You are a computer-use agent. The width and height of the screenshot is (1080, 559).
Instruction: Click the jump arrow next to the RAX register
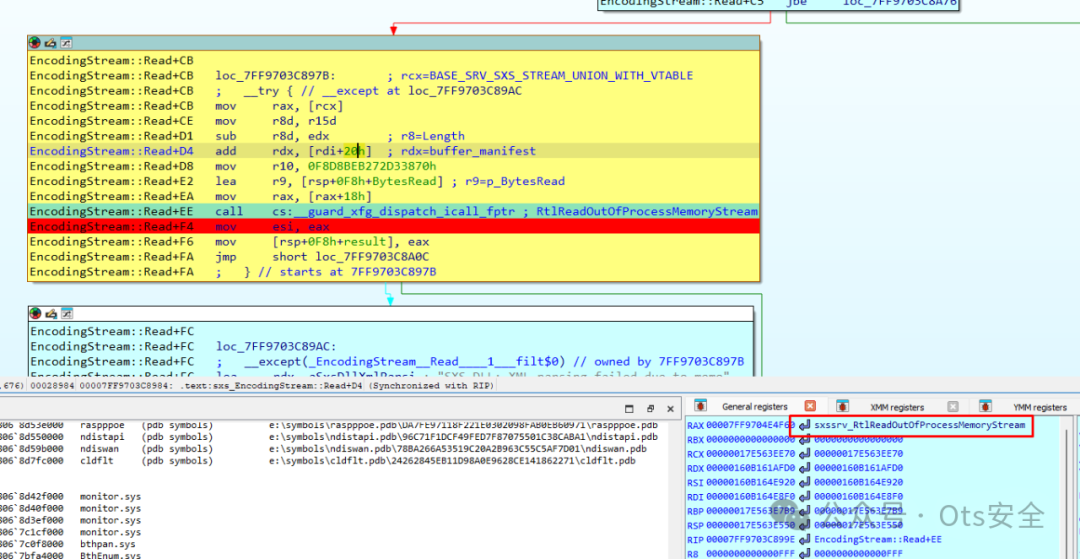804,425
